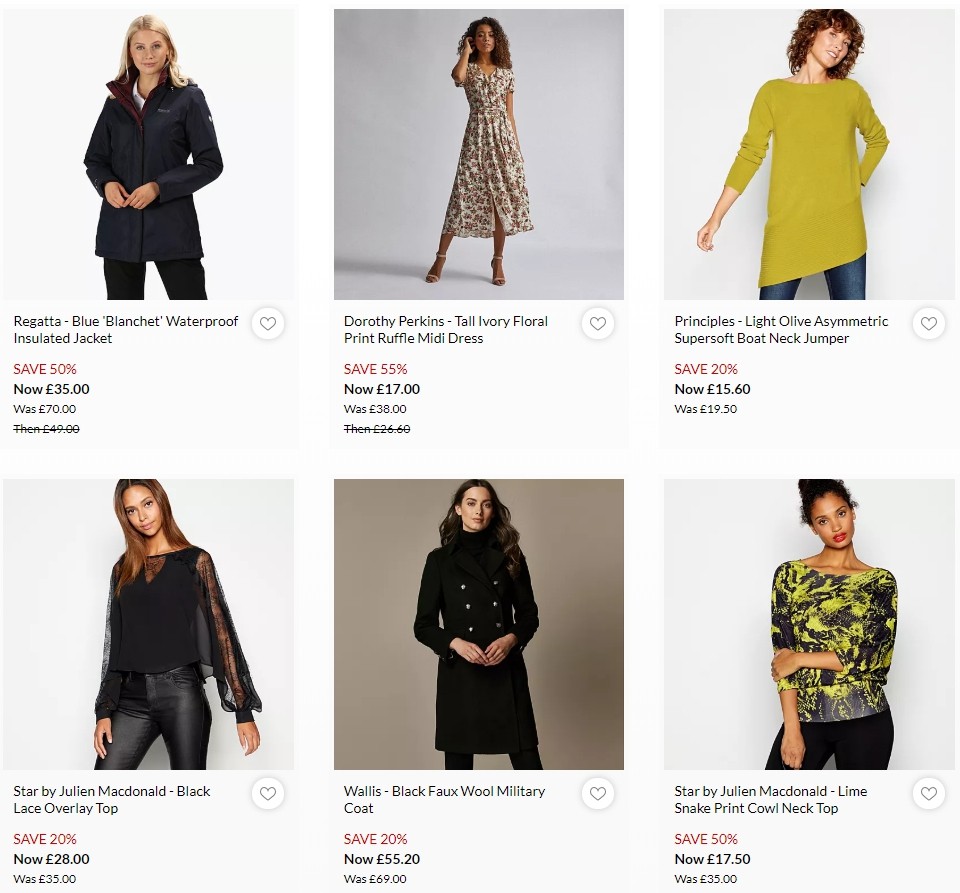Save the military coat to wishlist via heart icon
This screenshot has width=960, height=893.
[x=598, y=793]
